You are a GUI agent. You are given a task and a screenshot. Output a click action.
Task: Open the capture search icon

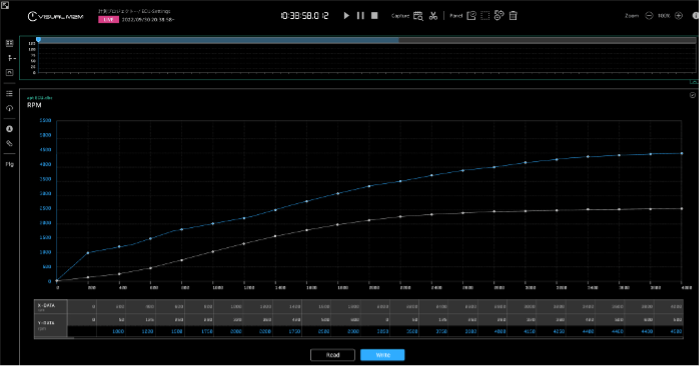(418, 16)
